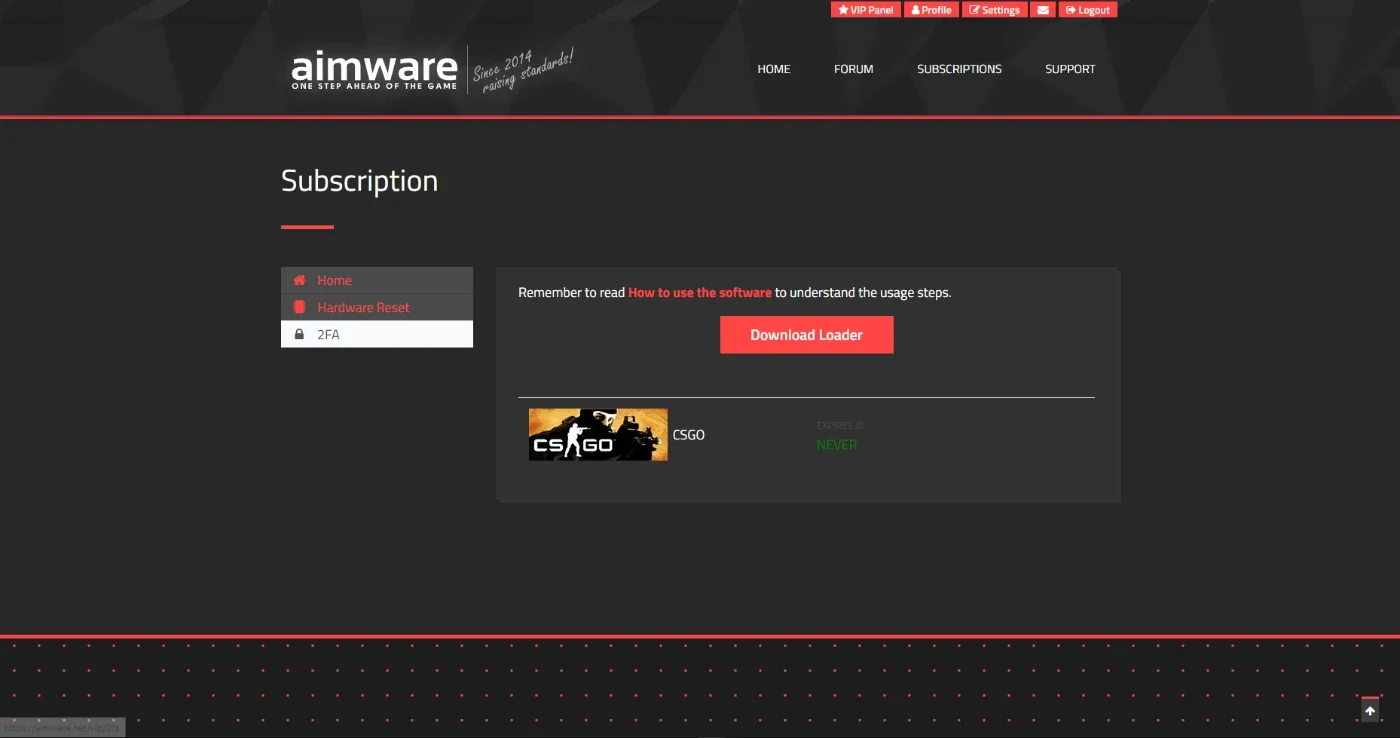Click the CSGO subscription name
This screenshot has width=1400, height=738.
click(x=689, y=435)
